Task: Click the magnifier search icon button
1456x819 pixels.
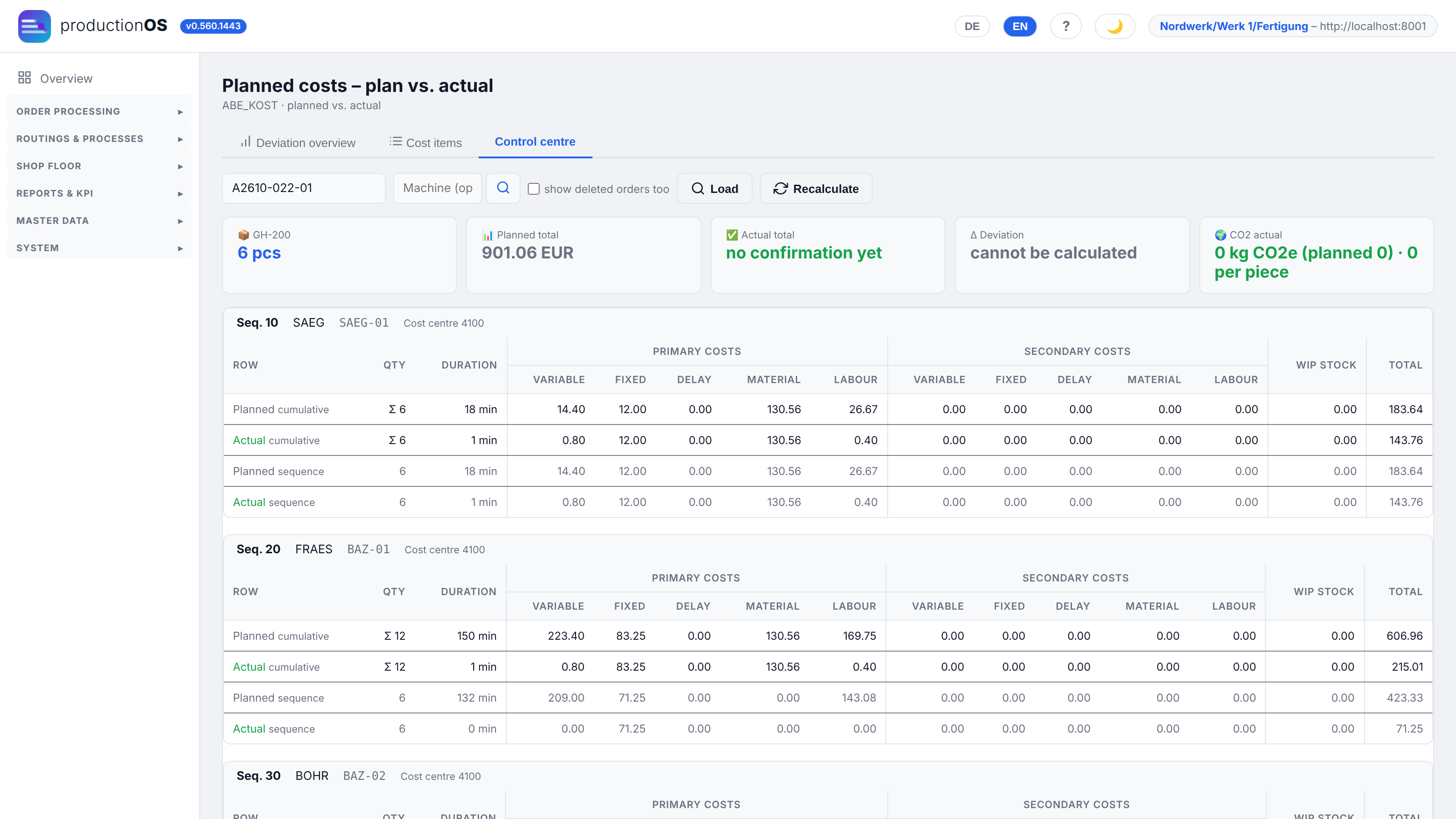Action: [503, 188]
